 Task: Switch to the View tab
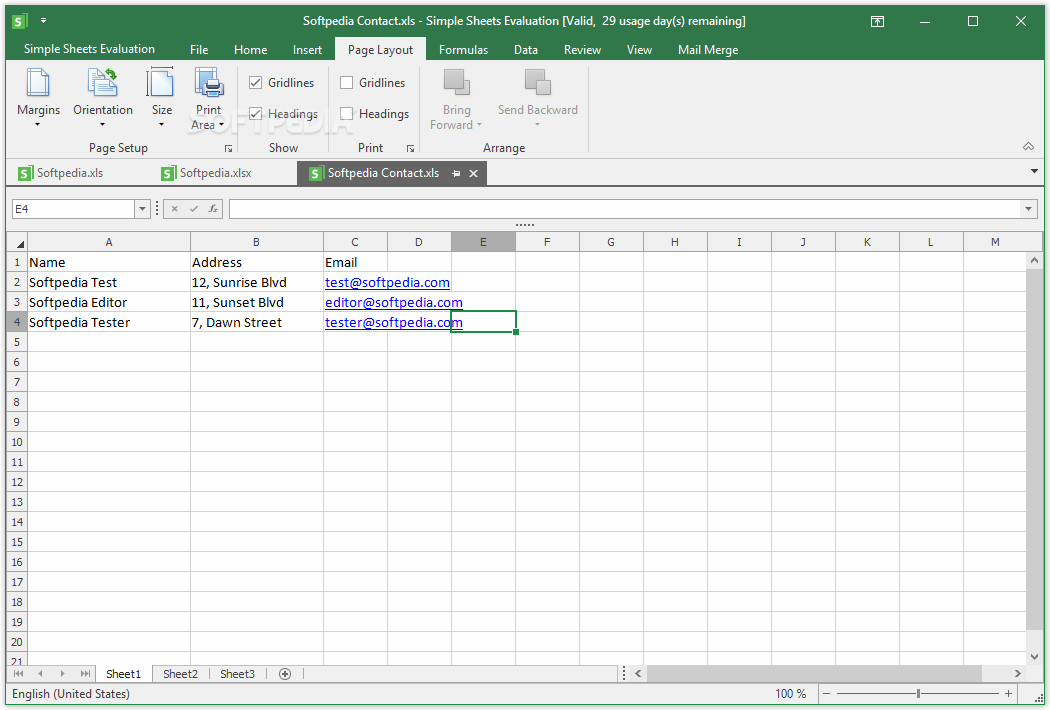point(639,50)
